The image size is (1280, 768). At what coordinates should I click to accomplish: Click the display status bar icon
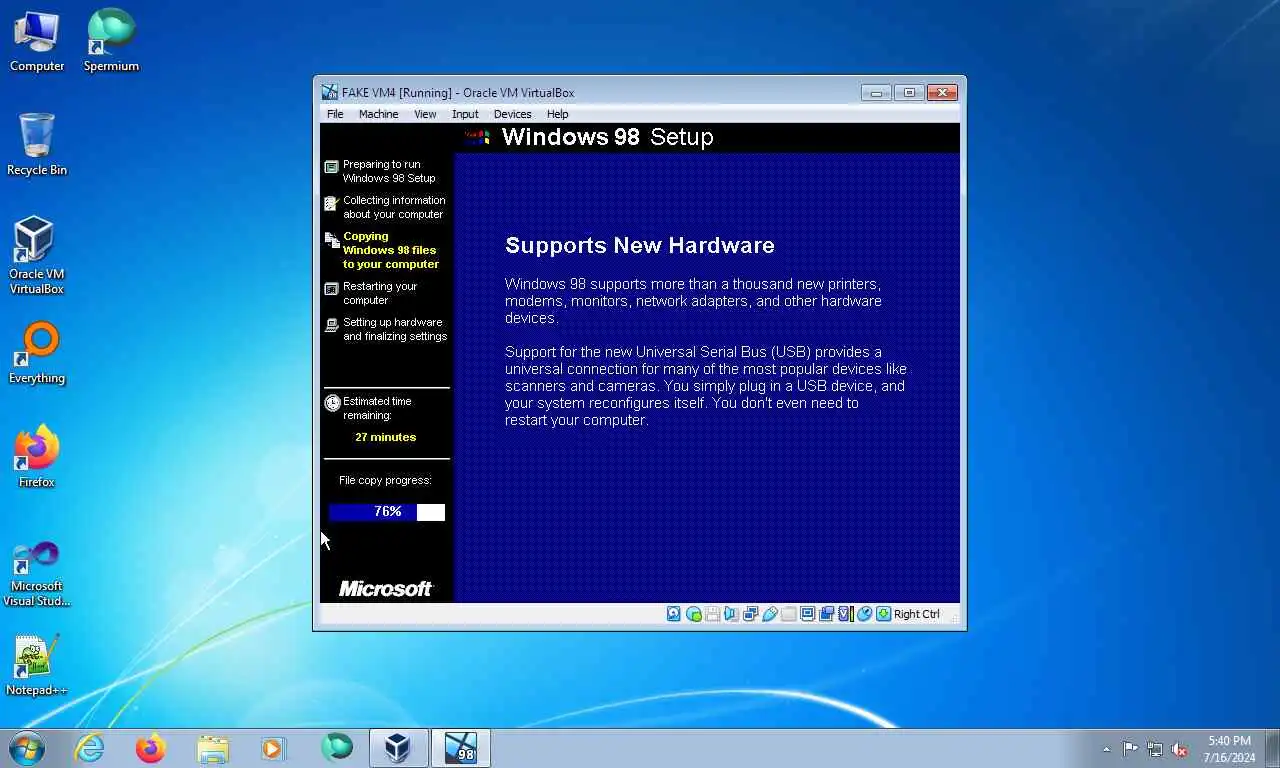[x=807, y=614]
